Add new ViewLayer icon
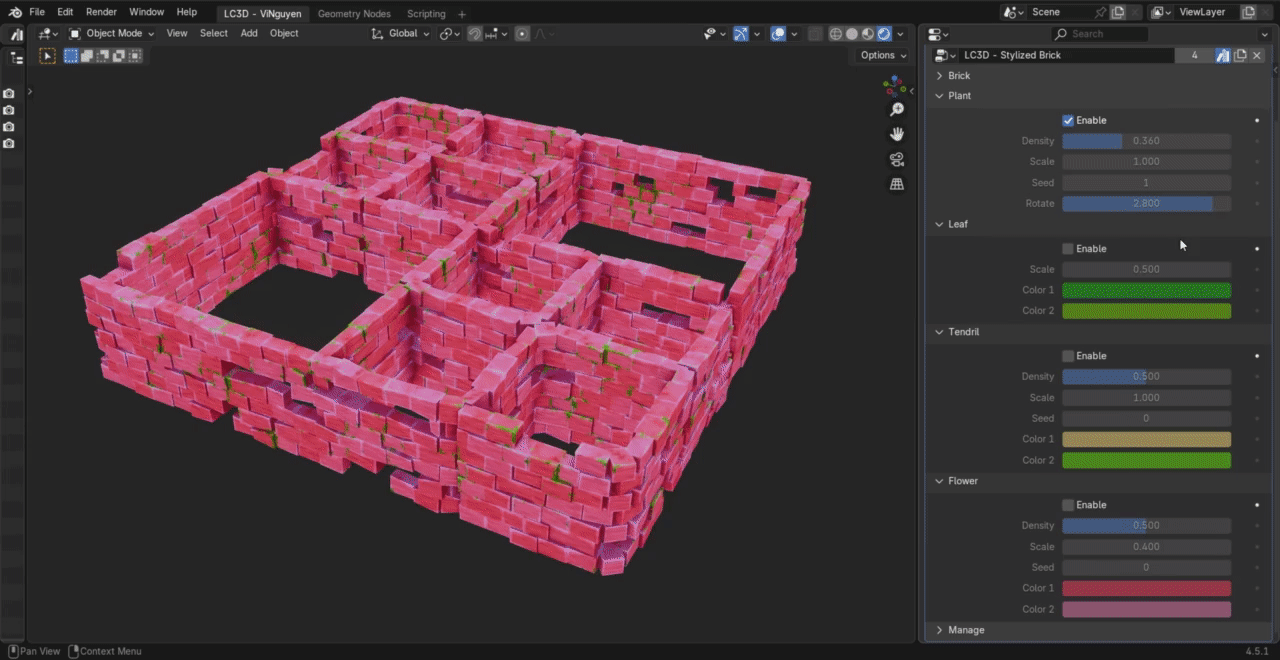 [x=1248, y=12]
